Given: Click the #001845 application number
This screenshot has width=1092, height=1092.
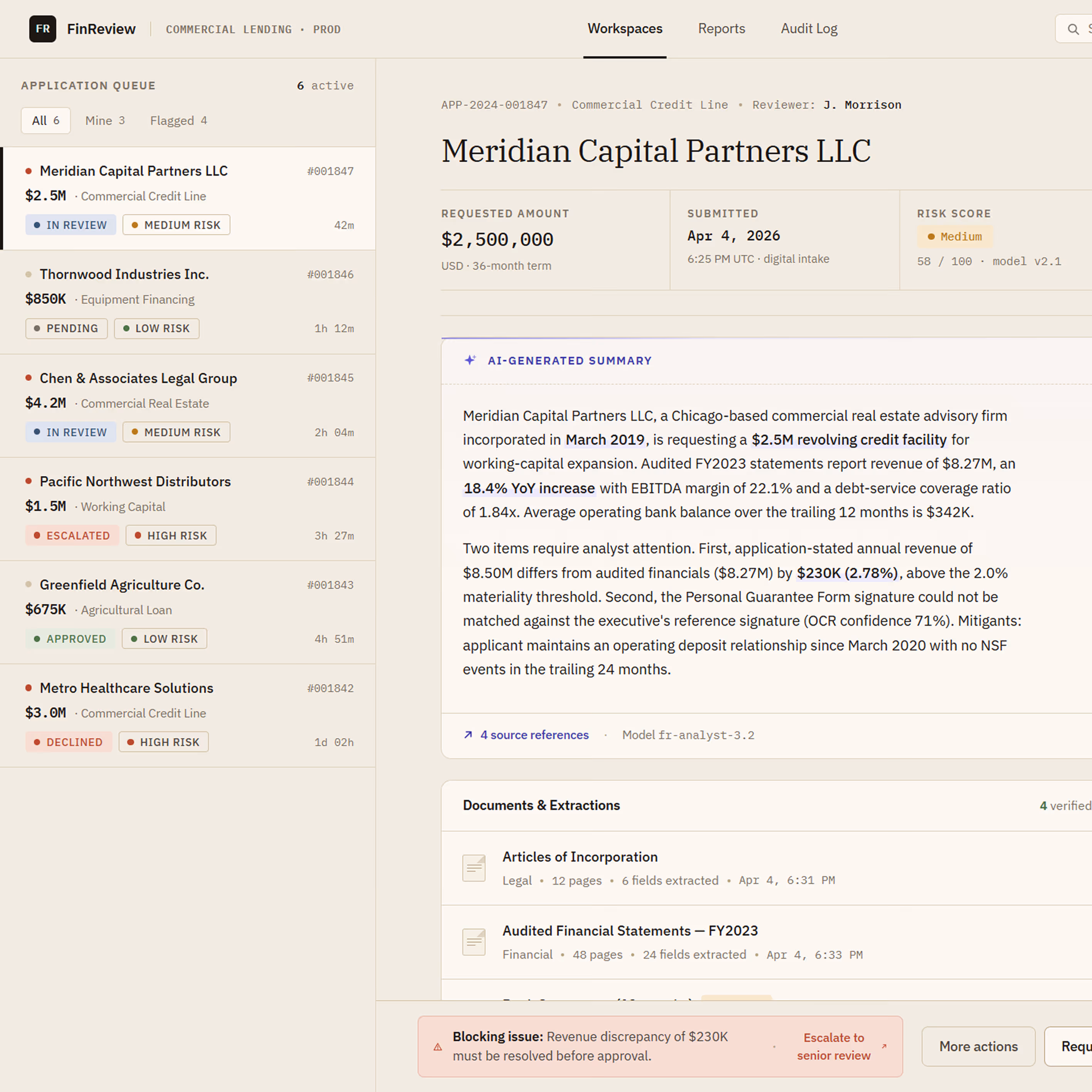Looking at the screenshot, I should point(330,378).
